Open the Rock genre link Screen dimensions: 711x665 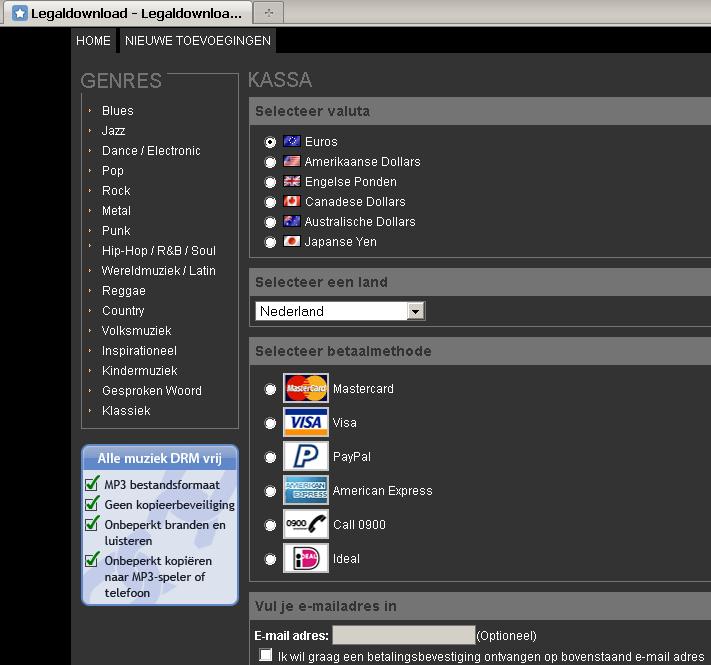[116, 190]
